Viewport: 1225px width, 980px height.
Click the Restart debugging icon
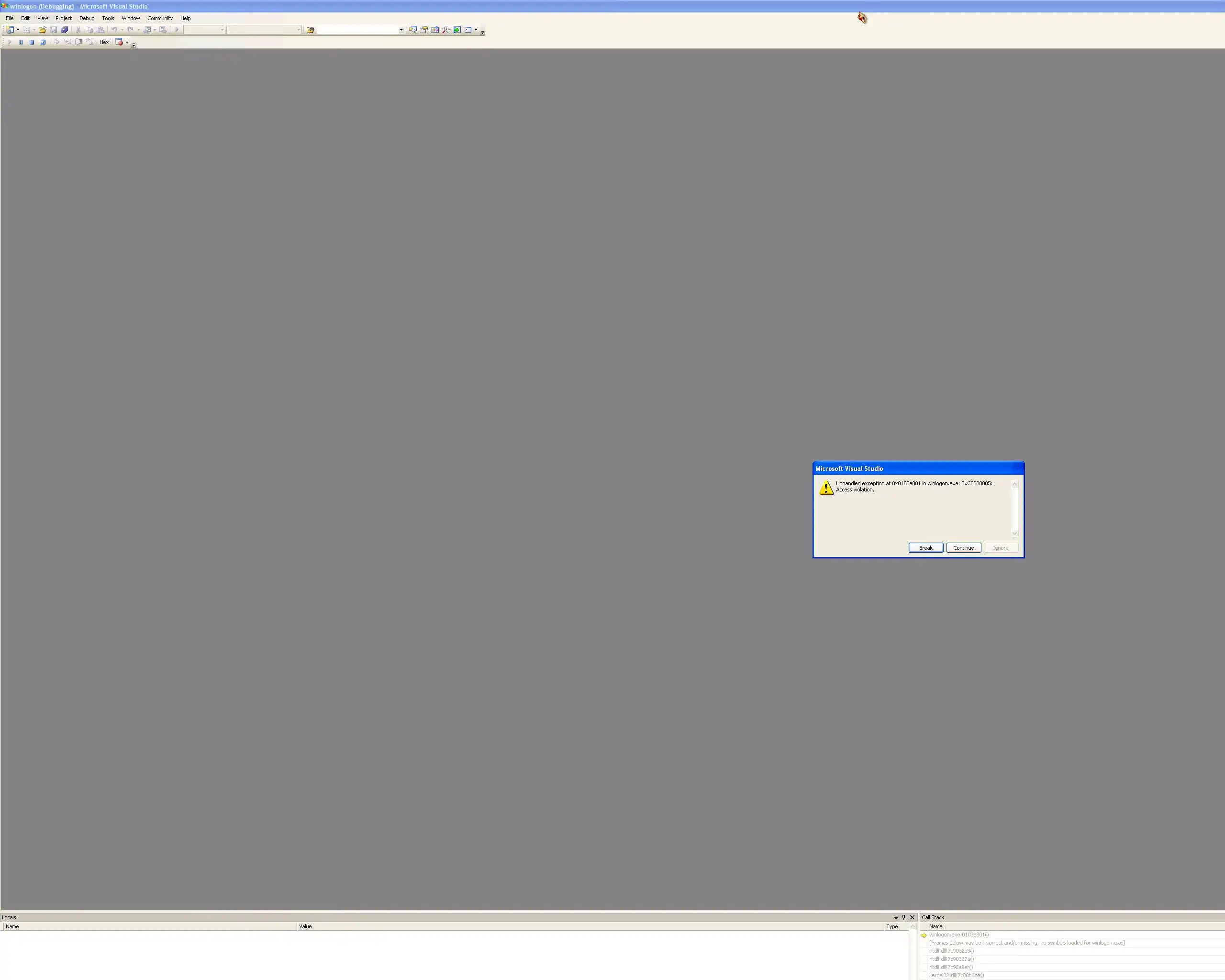click(x=43, y=42)
